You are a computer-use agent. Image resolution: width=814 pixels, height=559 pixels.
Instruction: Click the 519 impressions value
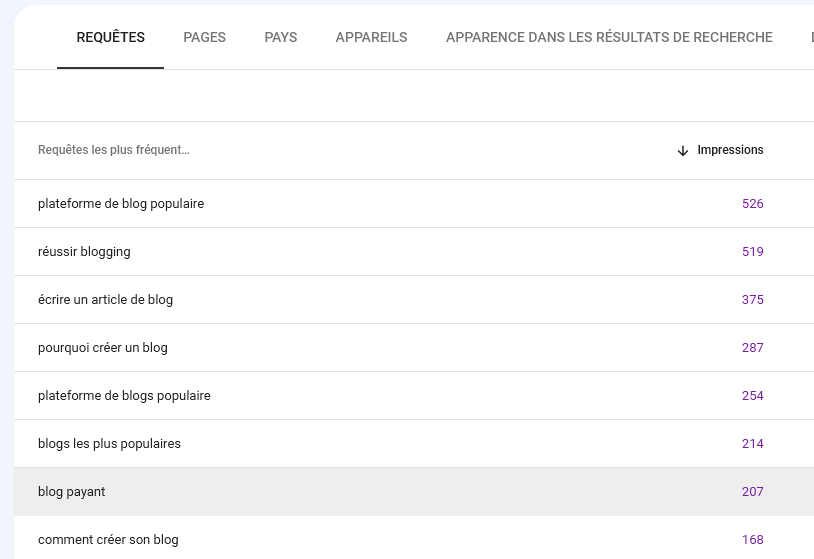[753, 252]
